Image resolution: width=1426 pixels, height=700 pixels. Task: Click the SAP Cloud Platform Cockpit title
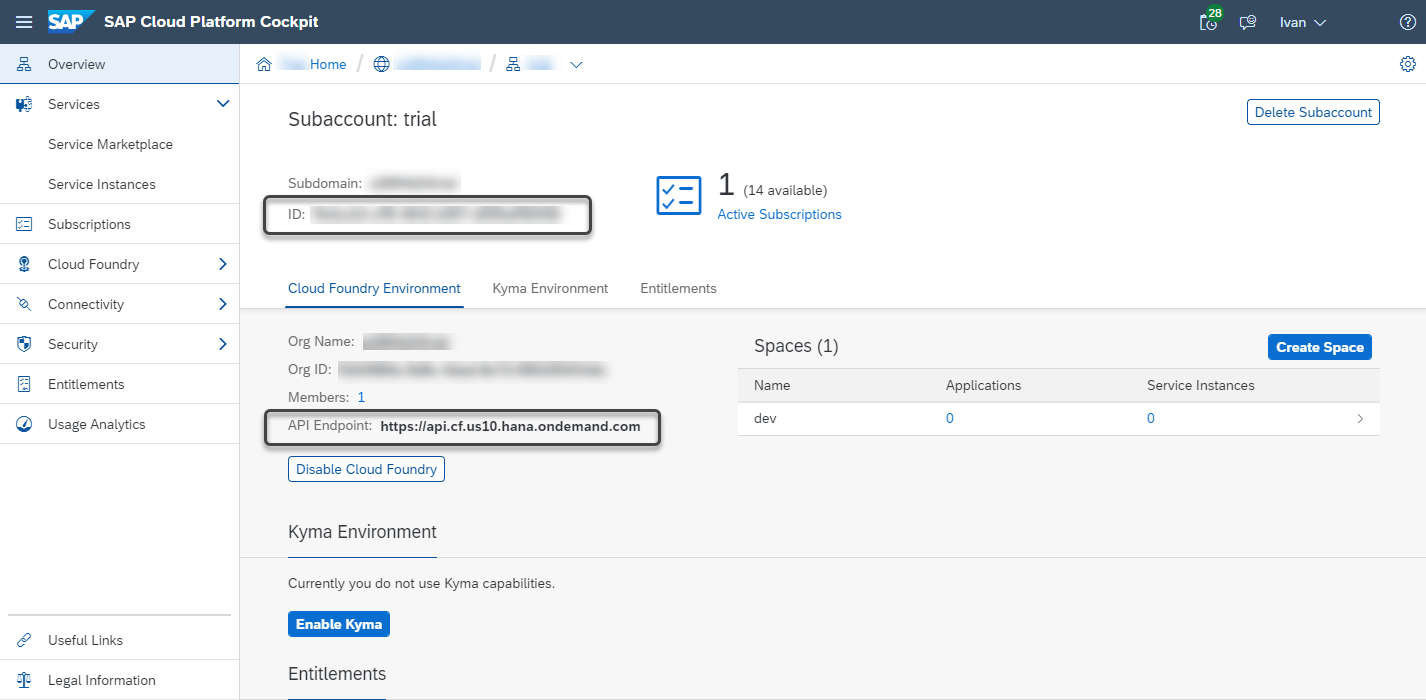(x=212, y=21)
